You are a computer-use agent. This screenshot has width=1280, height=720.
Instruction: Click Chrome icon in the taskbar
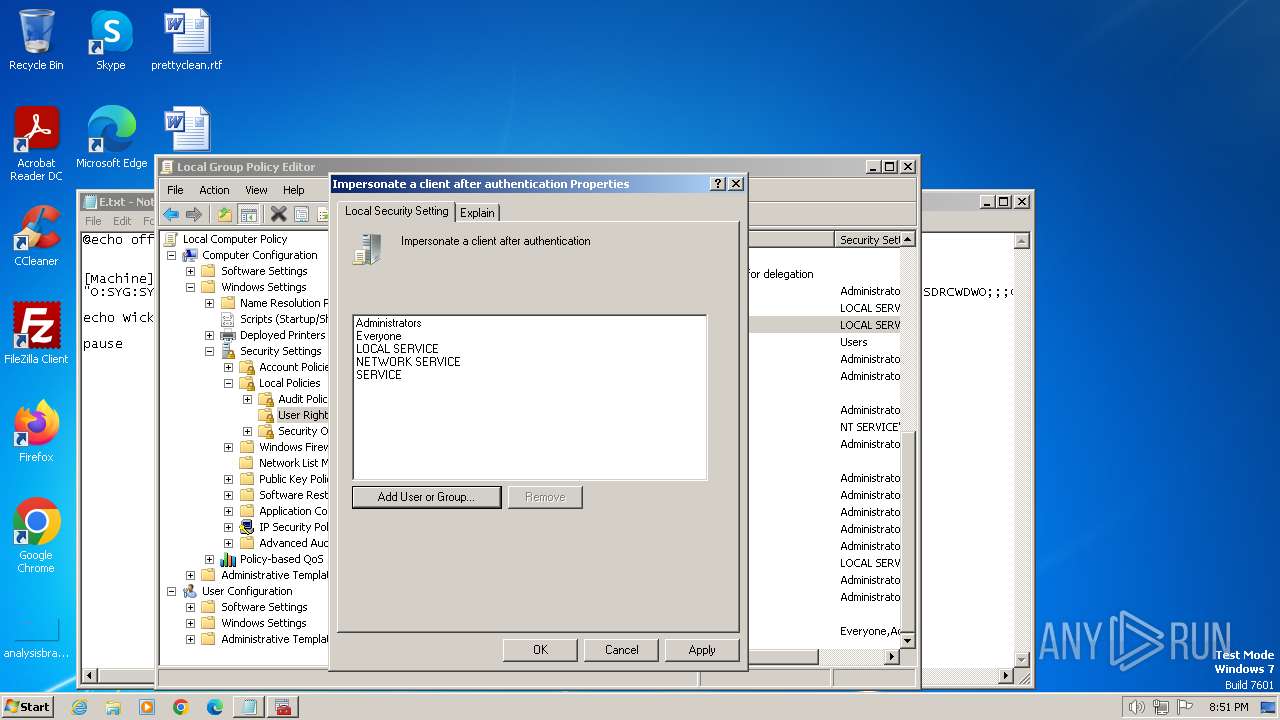(x=180, y=707)
